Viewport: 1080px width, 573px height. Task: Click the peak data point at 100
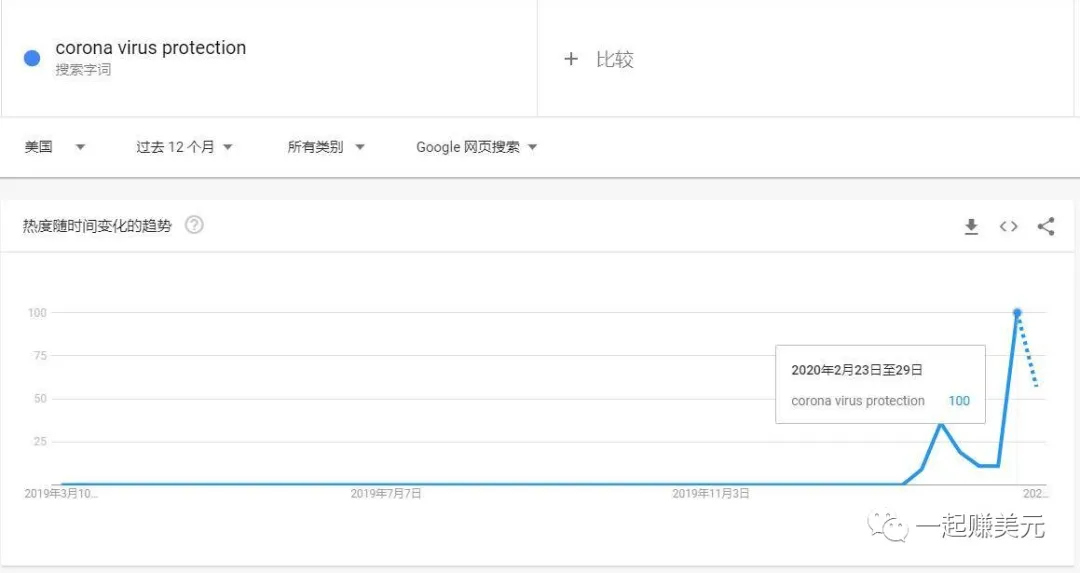(1017, 313)
